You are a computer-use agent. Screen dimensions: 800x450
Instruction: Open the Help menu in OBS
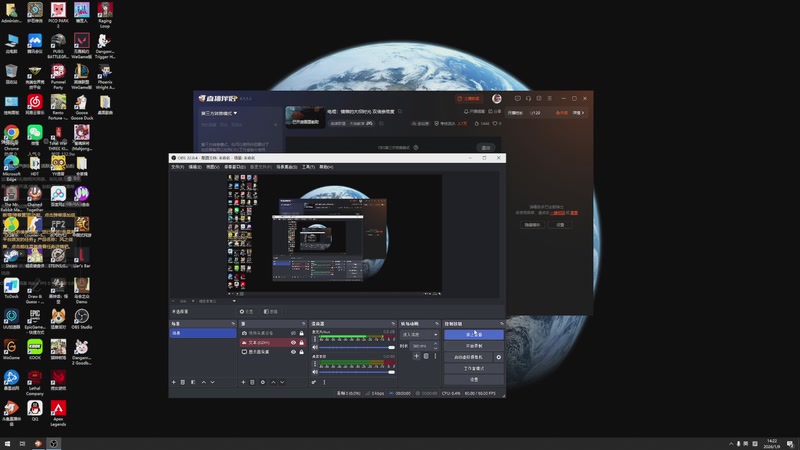(x=326, y=167)
